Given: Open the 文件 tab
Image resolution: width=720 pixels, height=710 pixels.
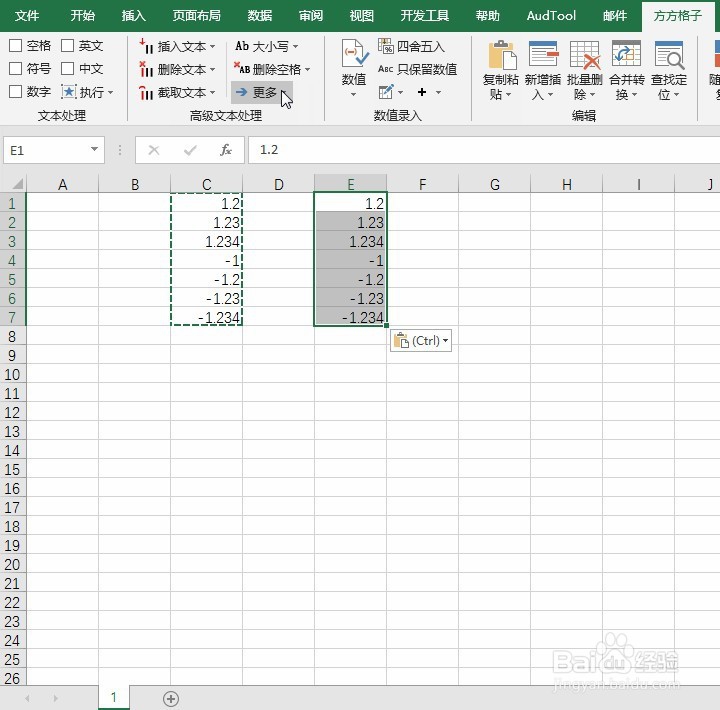Looking at the screenshot, I should coord(27,16).
